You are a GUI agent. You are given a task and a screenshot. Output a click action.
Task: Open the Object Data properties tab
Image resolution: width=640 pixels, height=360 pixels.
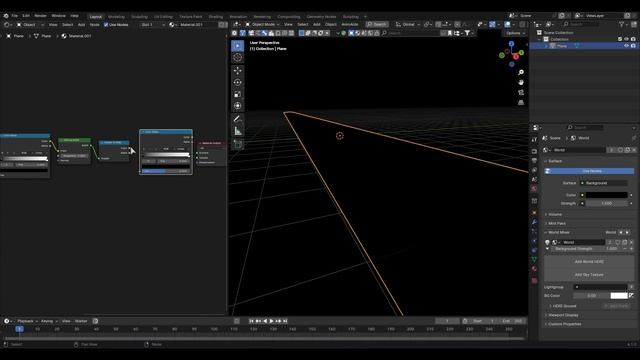pyautogui.click(x=534, y=260)
